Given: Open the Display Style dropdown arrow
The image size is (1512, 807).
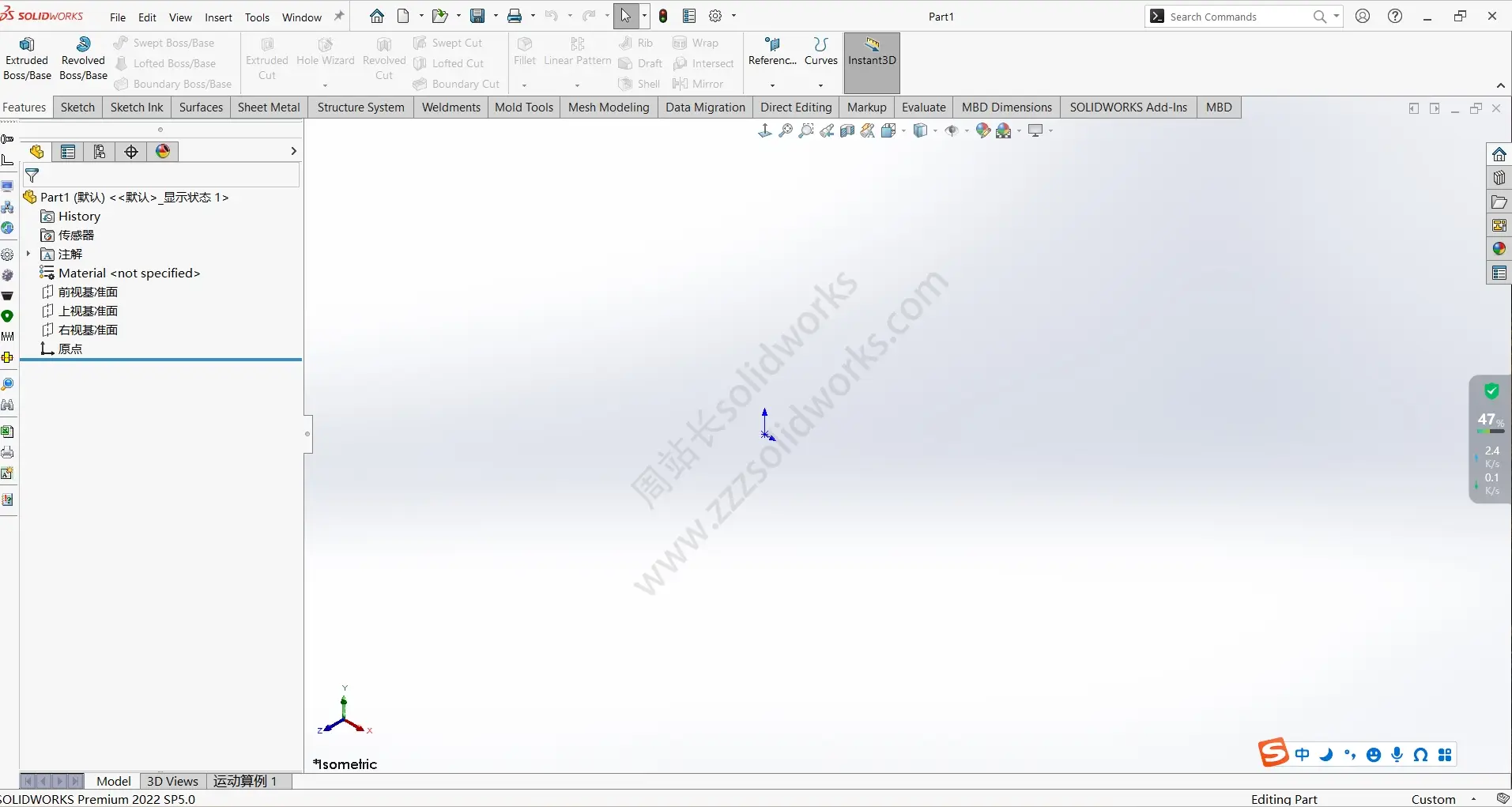Looking at the screenshot, I should click(x=936, y=132).
